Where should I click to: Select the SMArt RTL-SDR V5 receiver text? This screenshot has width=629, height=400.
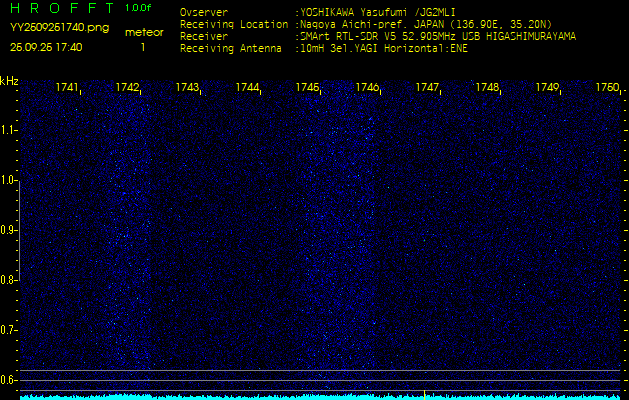[x=438, y=37]
